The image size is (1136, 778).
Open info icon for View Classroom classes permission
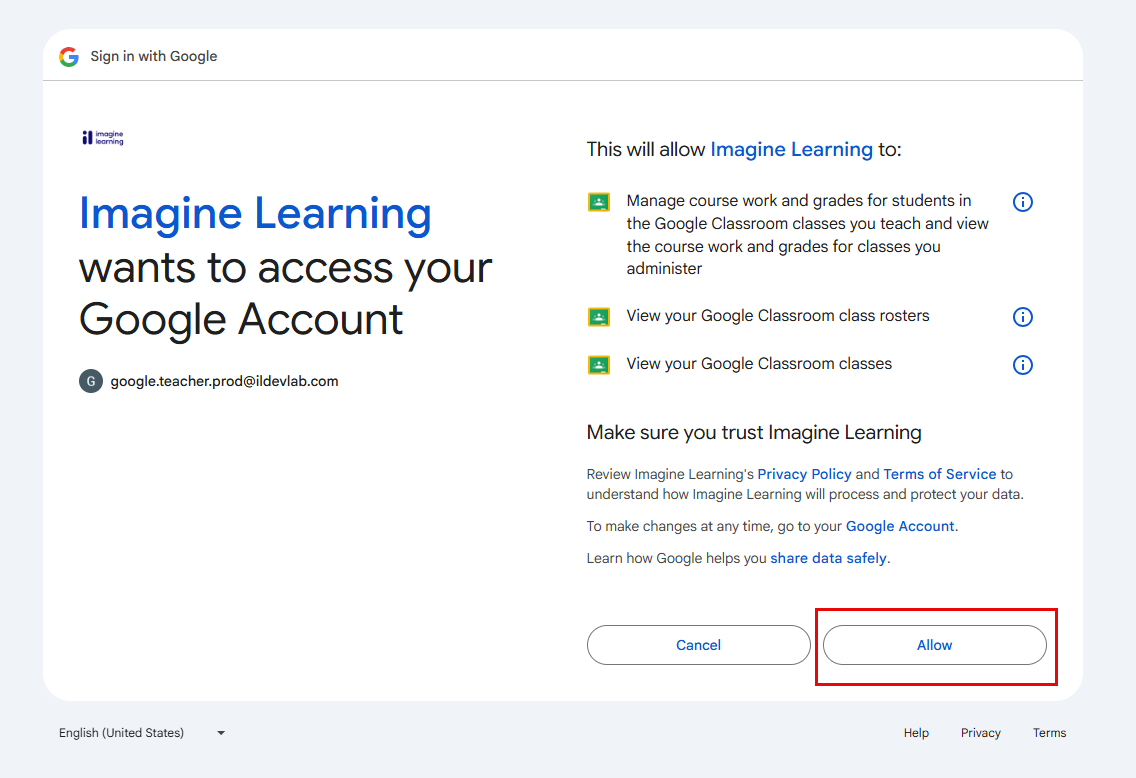point(1022,364)
